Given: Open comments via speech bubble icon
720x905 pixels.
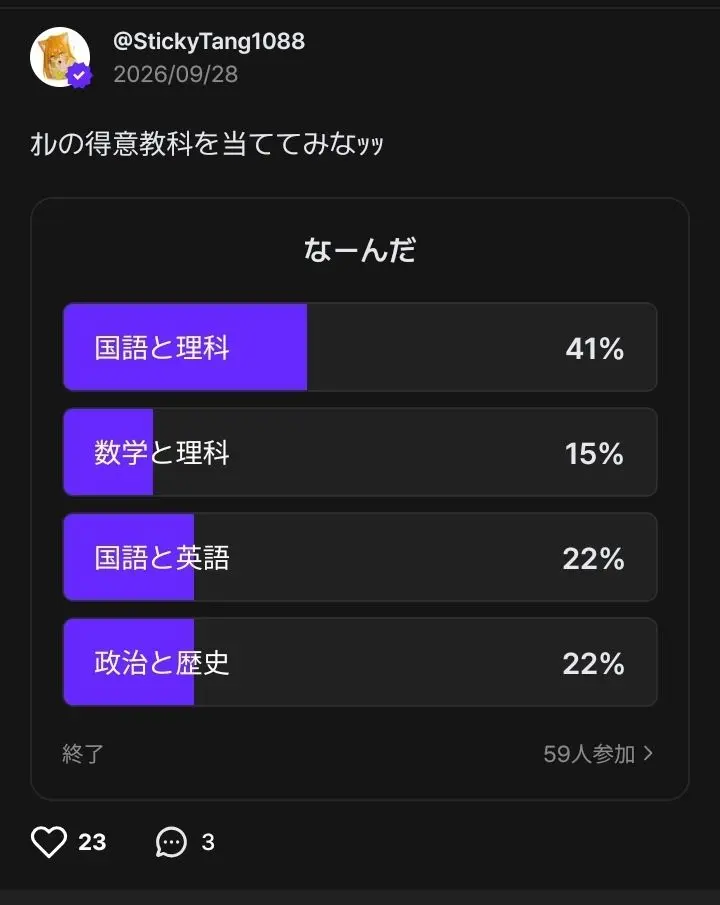Looking at the screenshot, I should click(171, 842).
